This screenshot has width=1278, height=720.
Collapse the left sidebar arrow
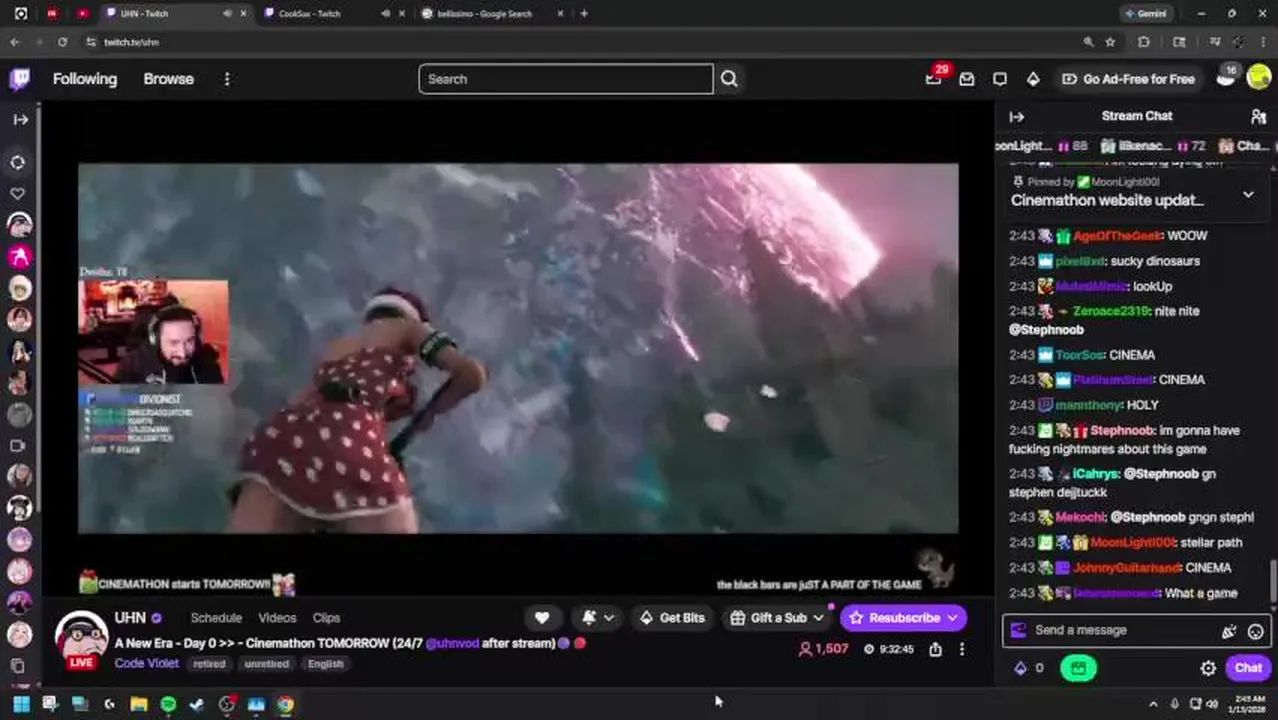[x=20, y=119]
